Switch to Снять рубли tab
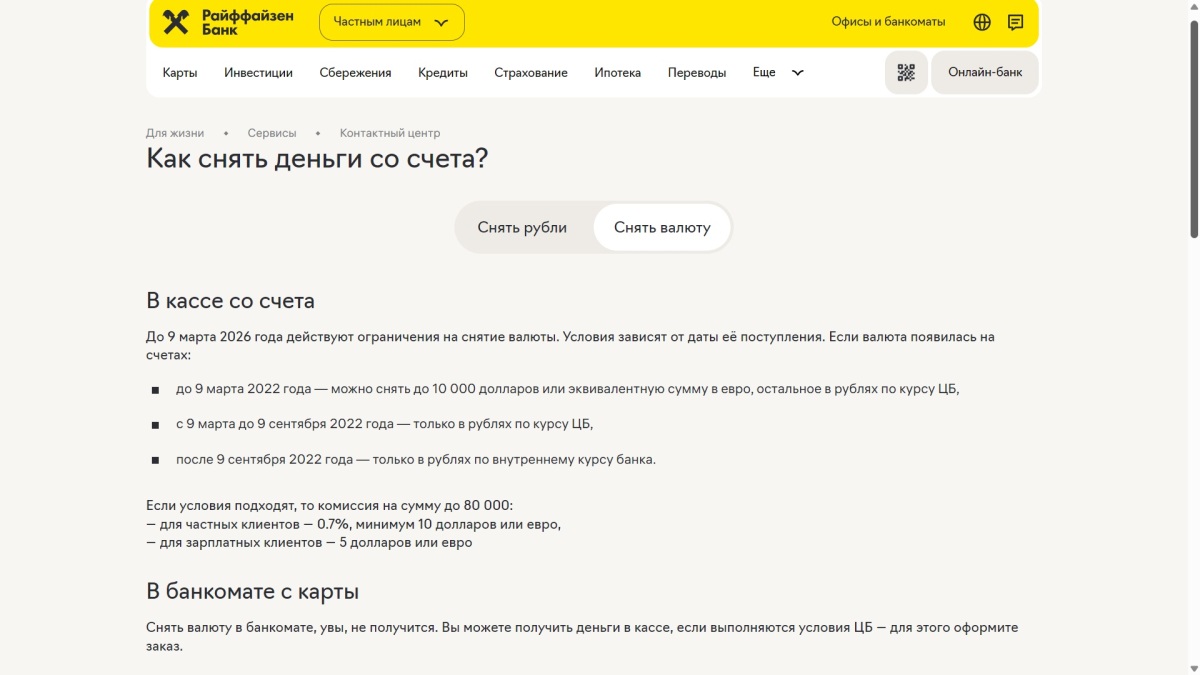The height and width of the screenshot is (675, 1200). coord(522,228)
